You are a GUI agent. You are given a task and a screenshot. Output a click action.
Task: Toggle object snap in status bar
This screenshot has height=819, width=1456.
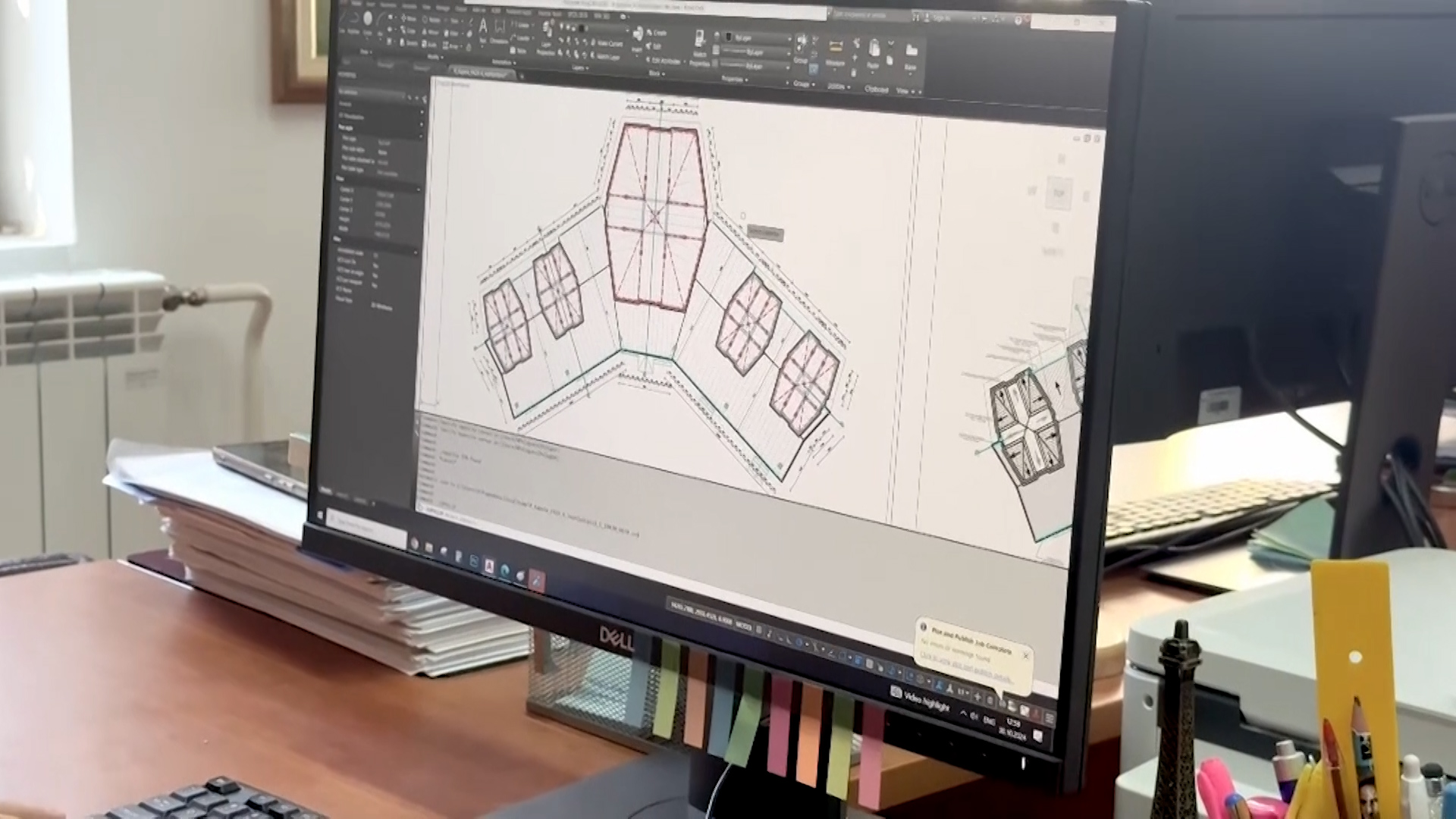[841, 656]
